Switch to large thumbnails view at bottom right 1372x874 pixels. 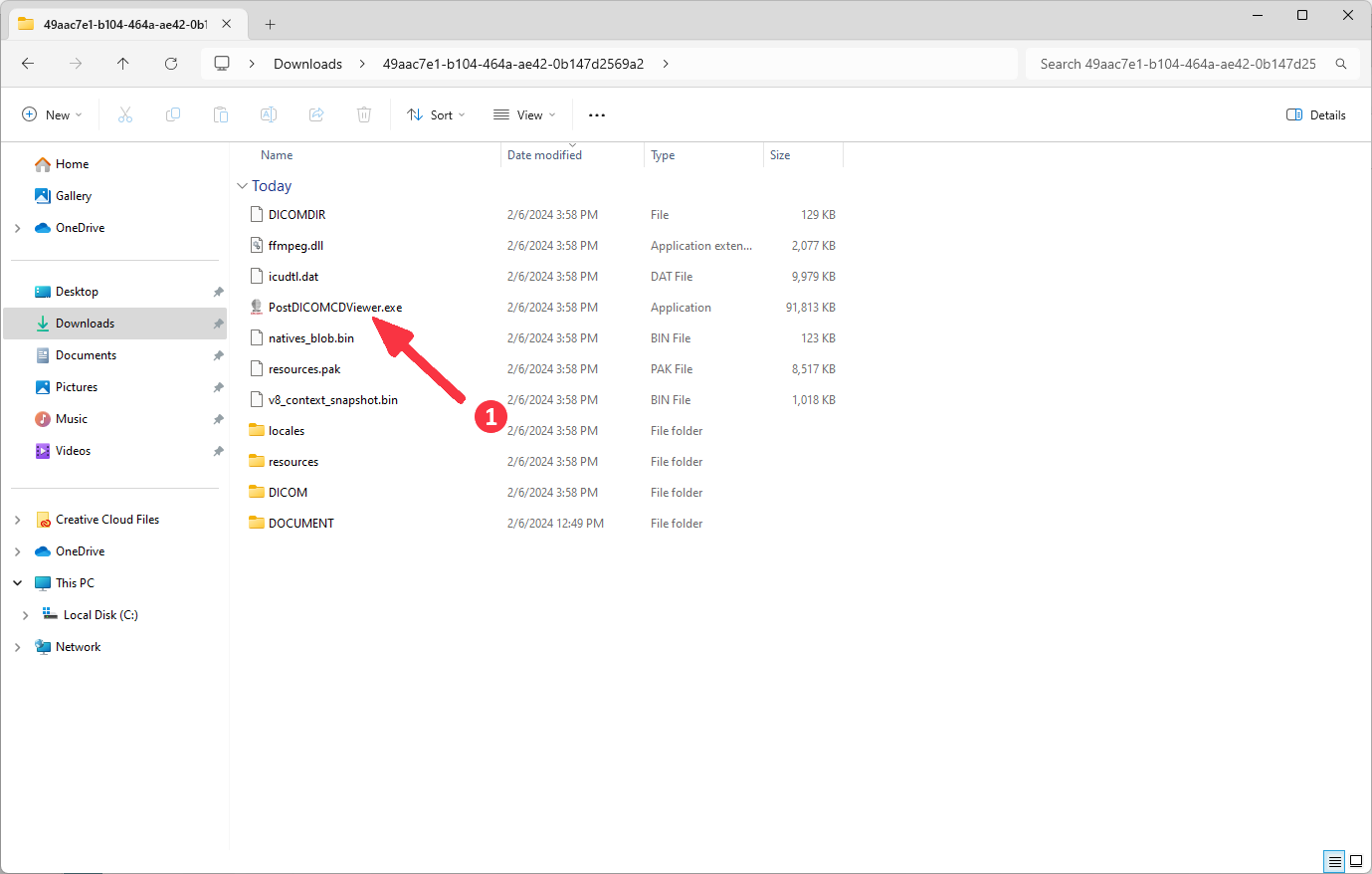pos(1356,861)
